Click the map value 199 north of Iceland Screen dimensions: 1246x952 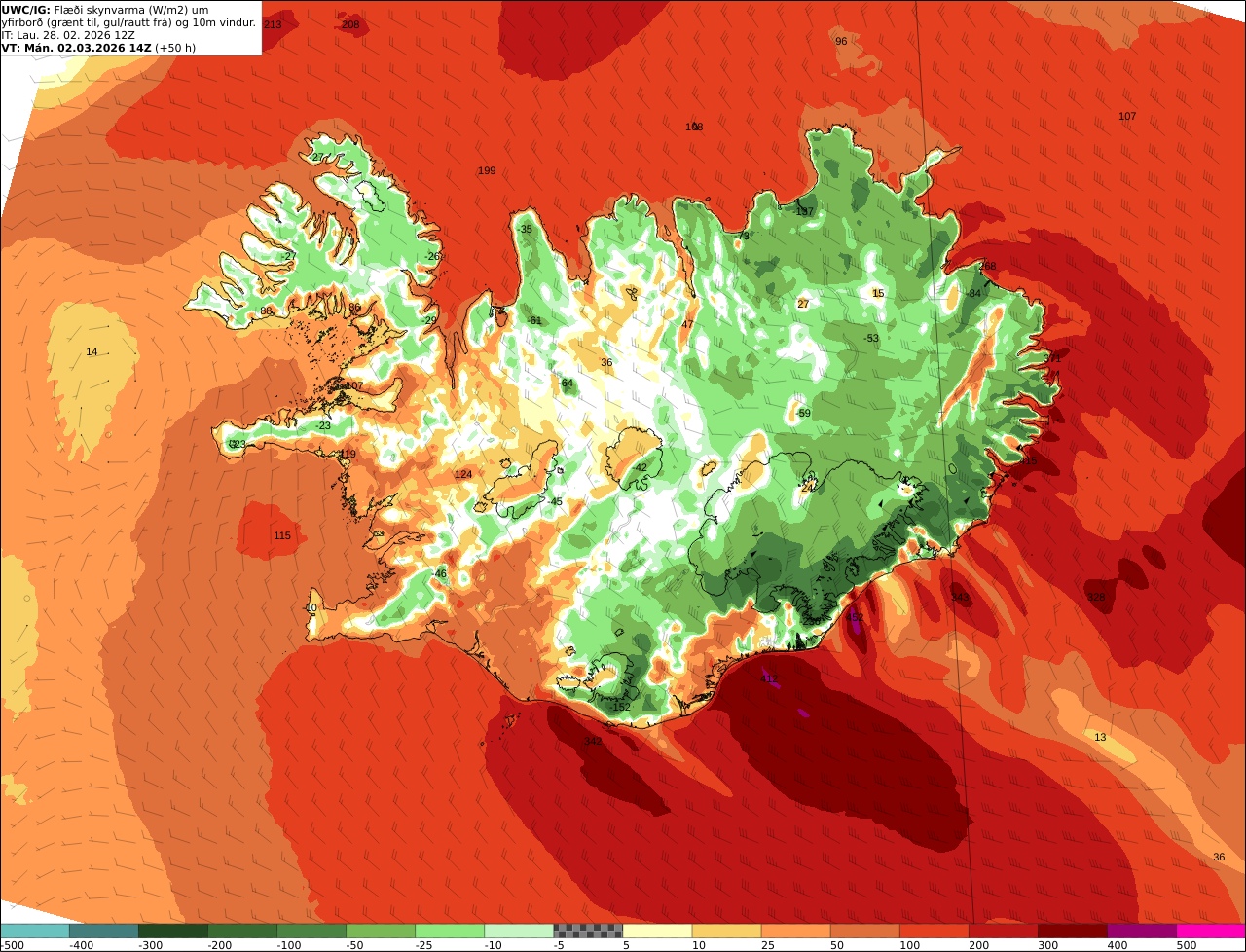point(487,170)
